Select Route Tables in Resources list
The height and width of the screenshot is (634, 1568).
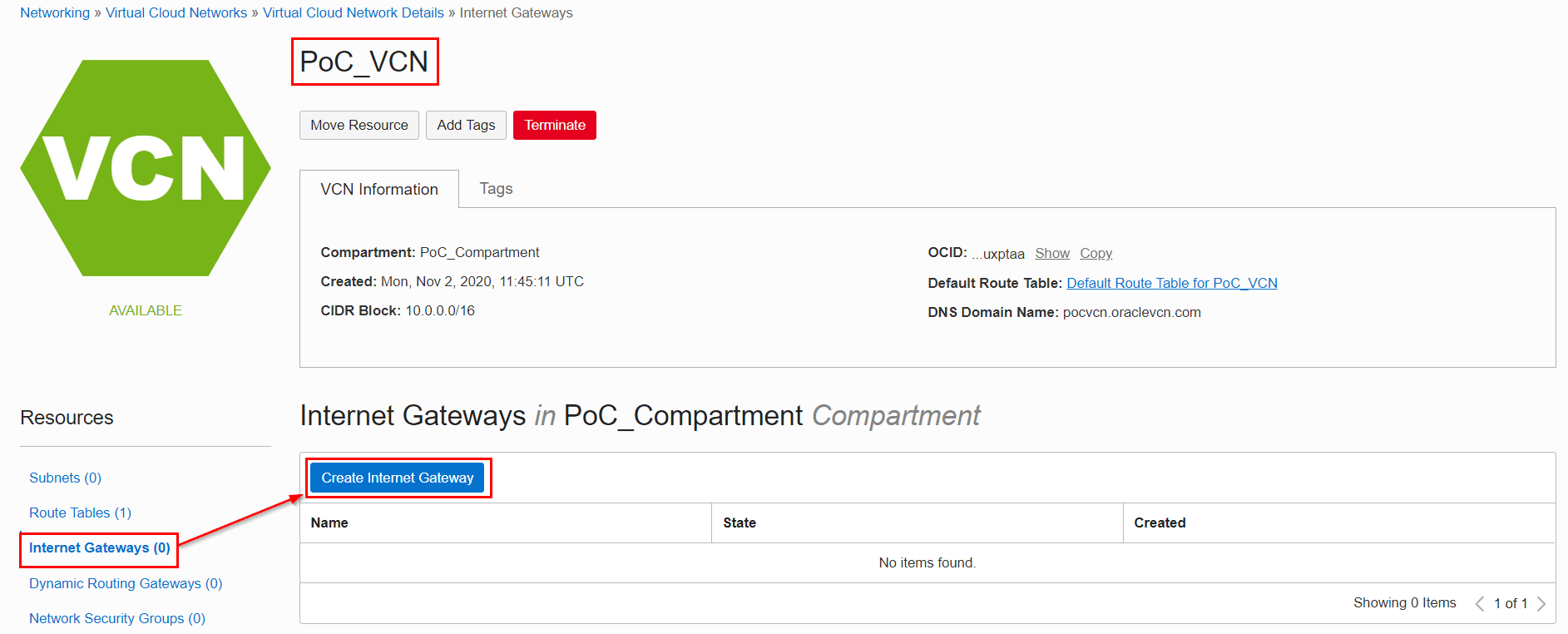pyautogui.click(x=80, y=513)
